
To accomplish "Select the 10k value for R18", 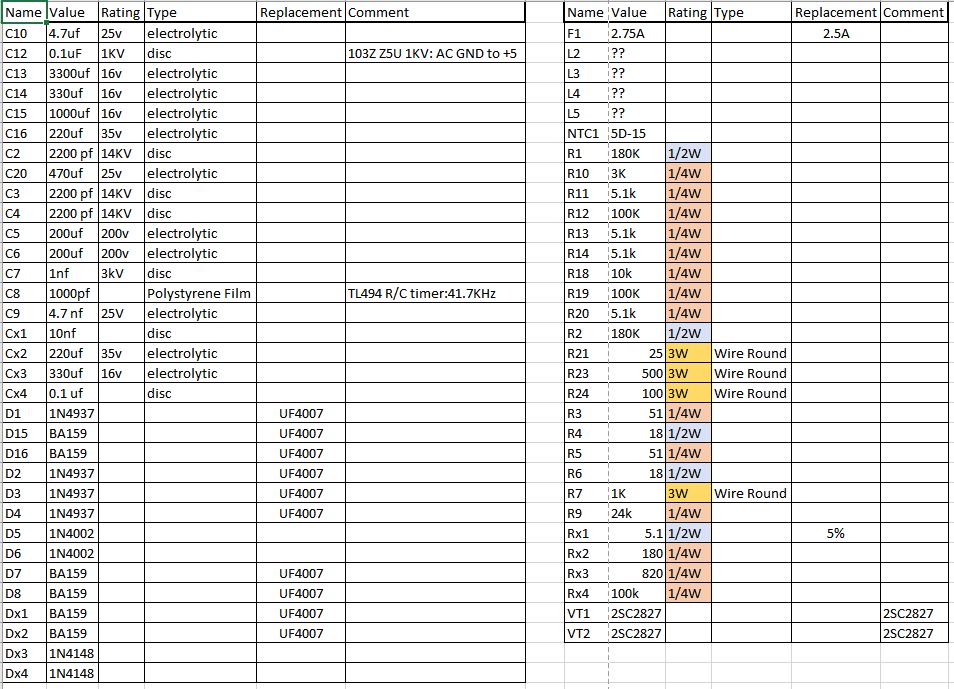I will pos(637,273).
